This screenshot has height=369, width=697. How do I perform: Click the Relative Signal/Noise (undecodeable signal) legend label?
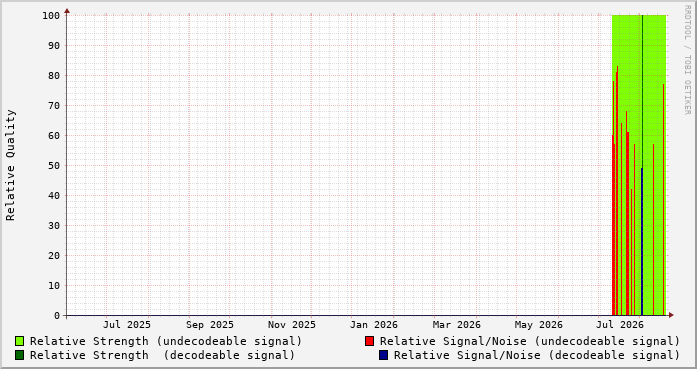click(x=530, y=341)
